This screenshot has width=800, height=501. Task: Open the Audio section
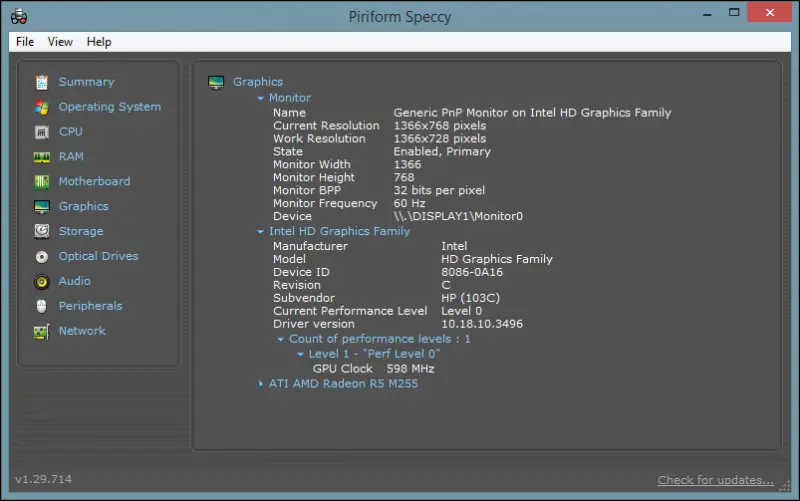(74, 281)
